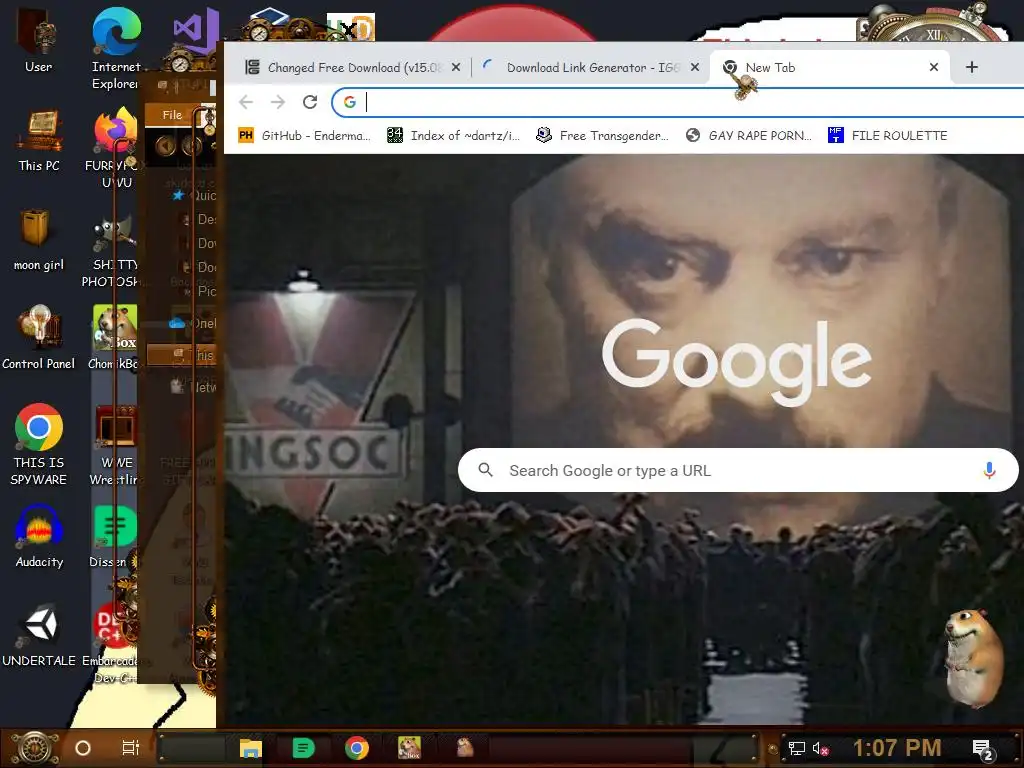Open the UNDERTALE Unity shortcut

coord(39,635)
